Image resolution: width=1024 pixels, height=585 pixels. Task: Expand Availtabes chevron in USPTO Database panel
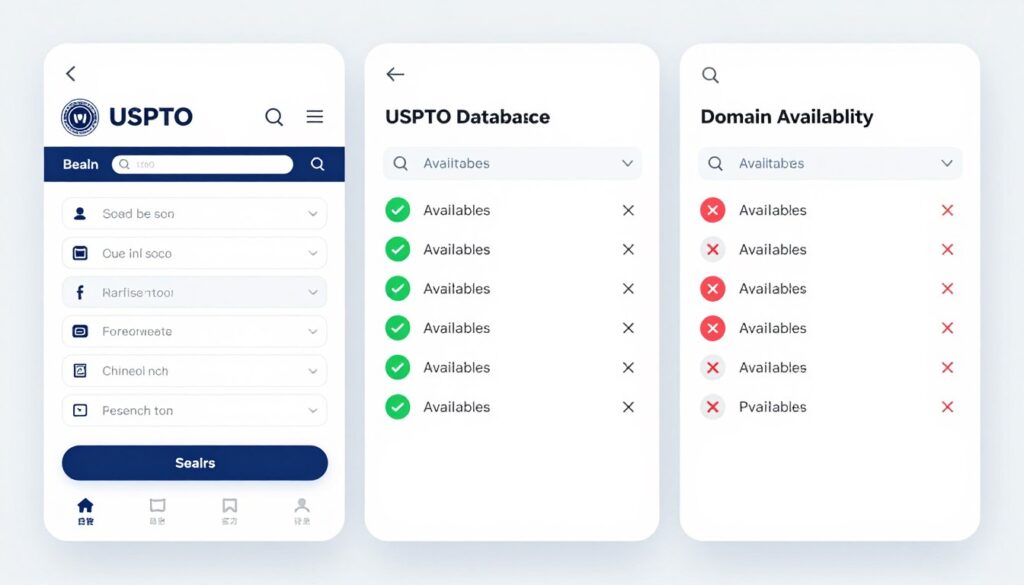tap(628, 163)
